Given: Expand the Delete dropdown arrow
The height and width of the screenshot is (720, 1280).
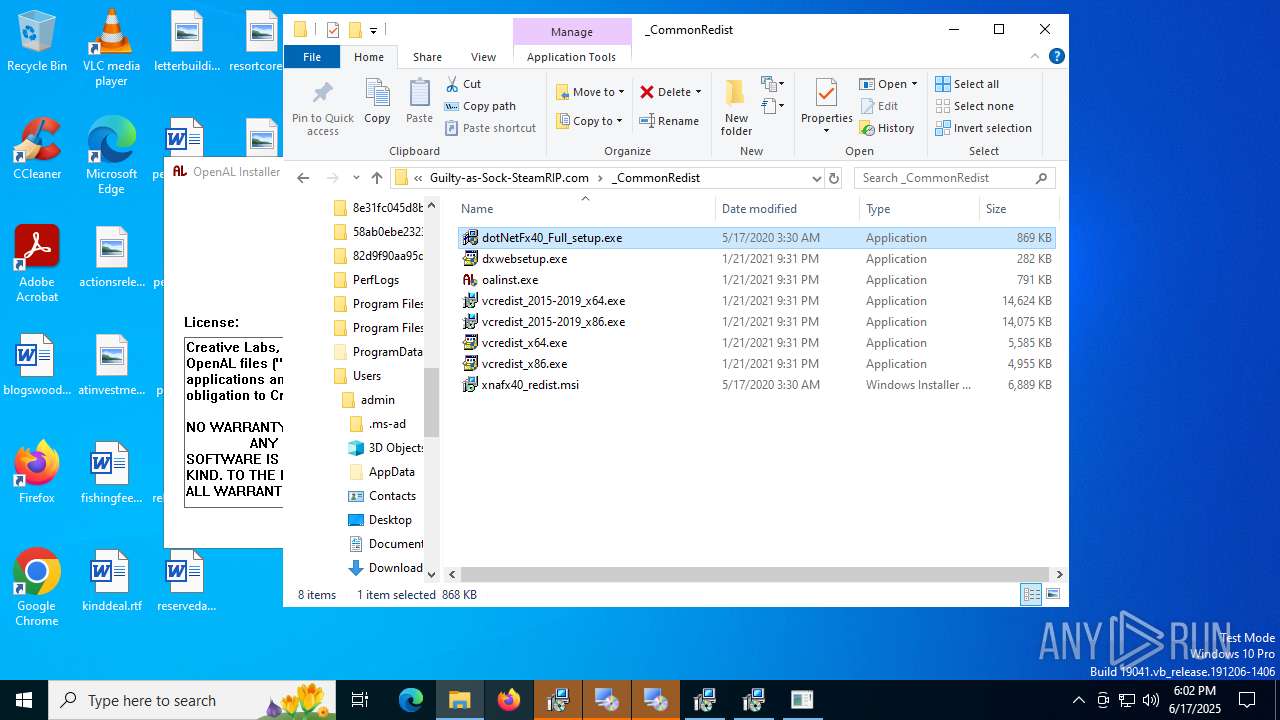Looking at the screenshot, I should pyautogui.click(x=698, y=92).
